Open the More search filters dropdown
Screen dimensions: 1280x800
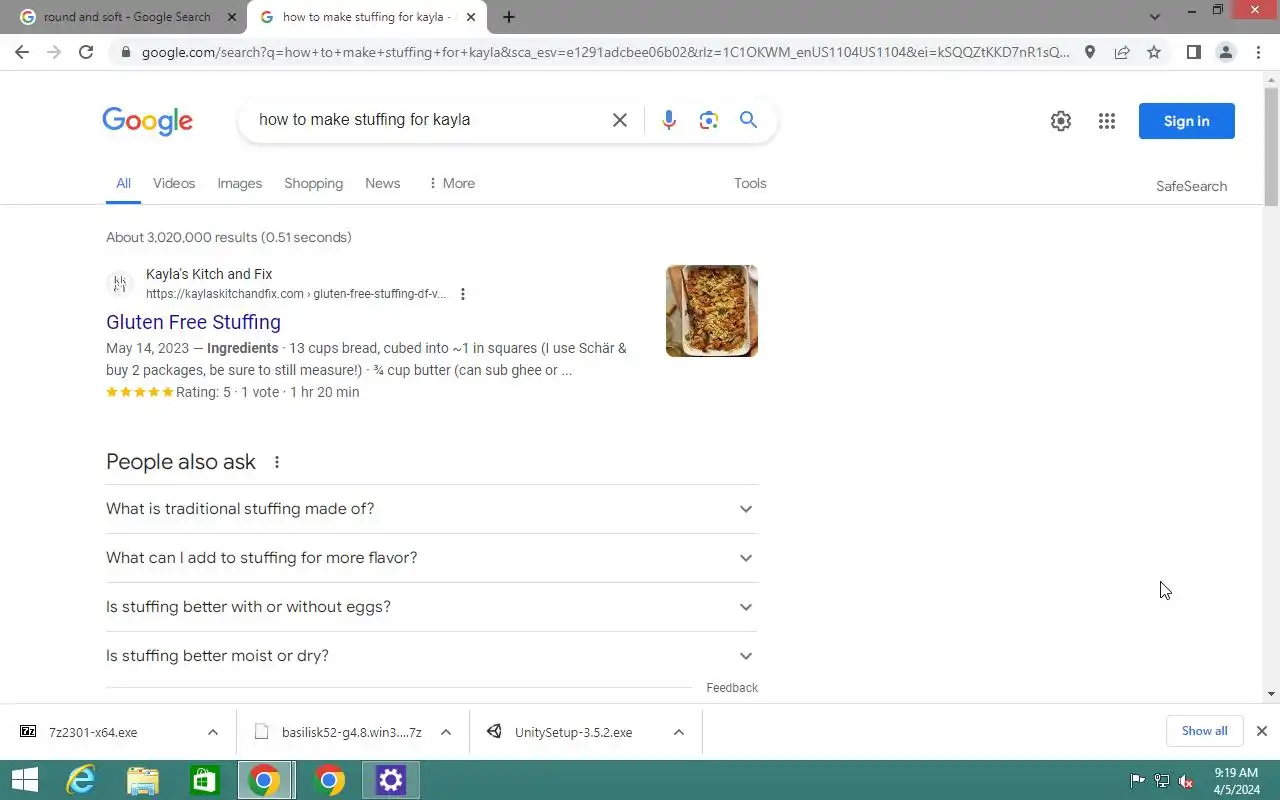[x=451, y=183]
